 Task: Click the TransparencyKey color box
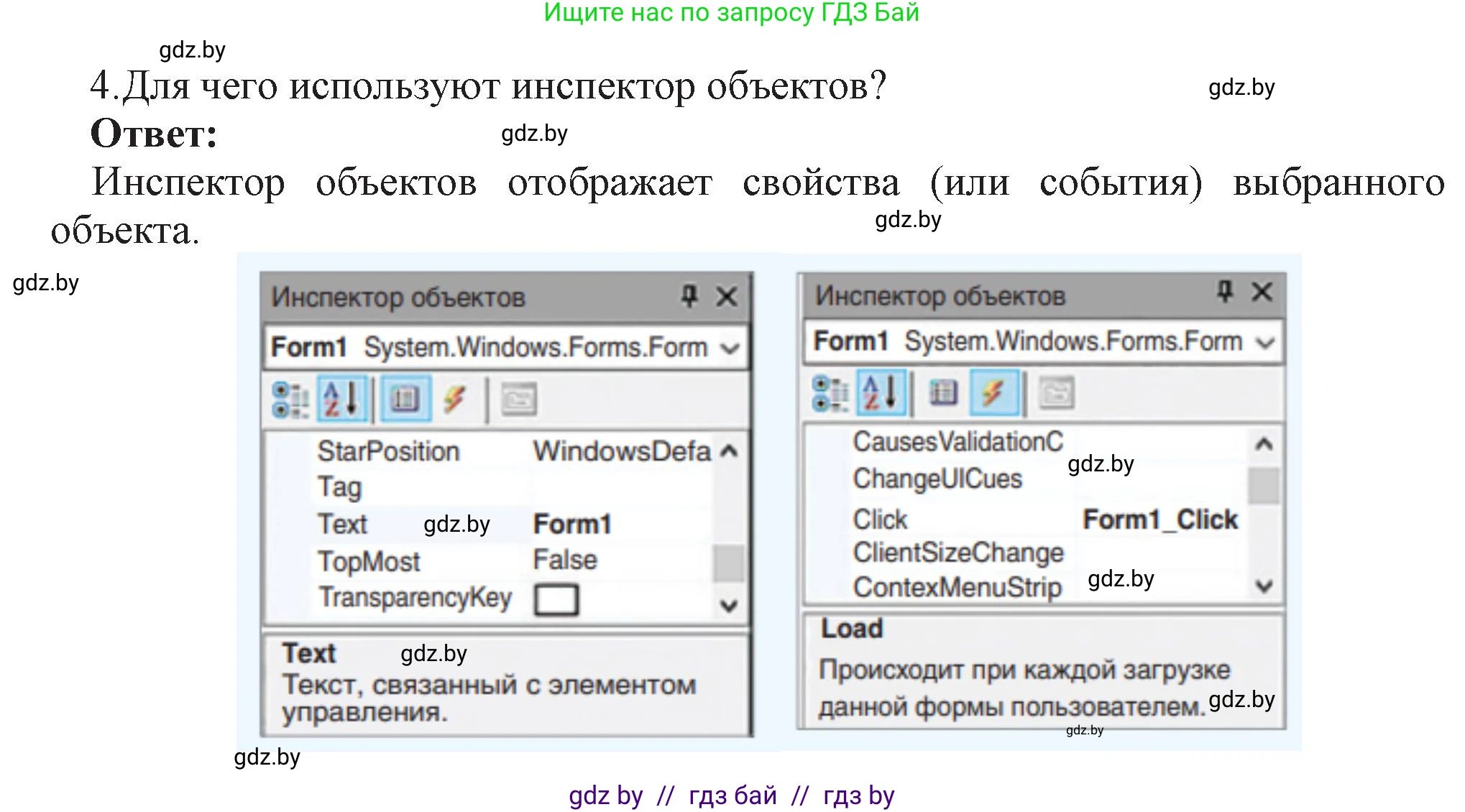coord(556,599)
